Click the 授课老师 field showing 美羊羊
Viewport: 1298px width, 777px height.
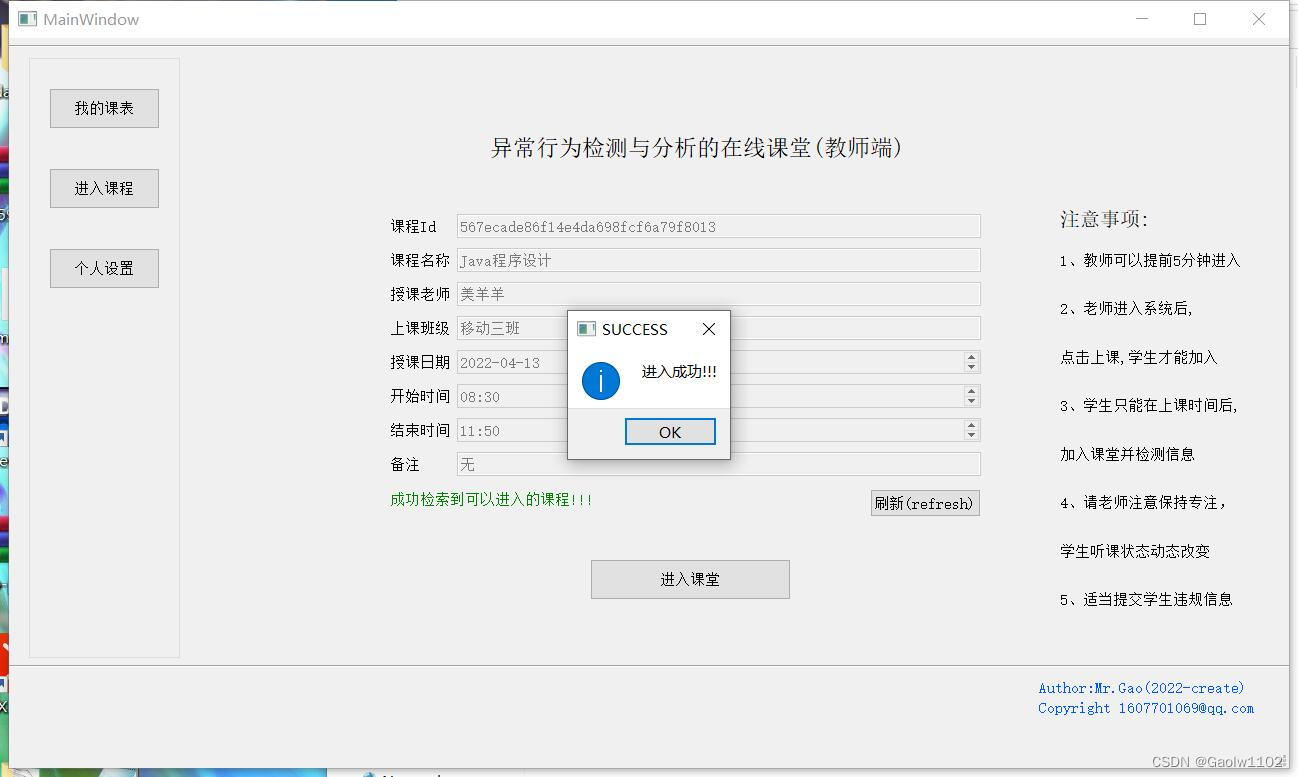click(718, 294)
